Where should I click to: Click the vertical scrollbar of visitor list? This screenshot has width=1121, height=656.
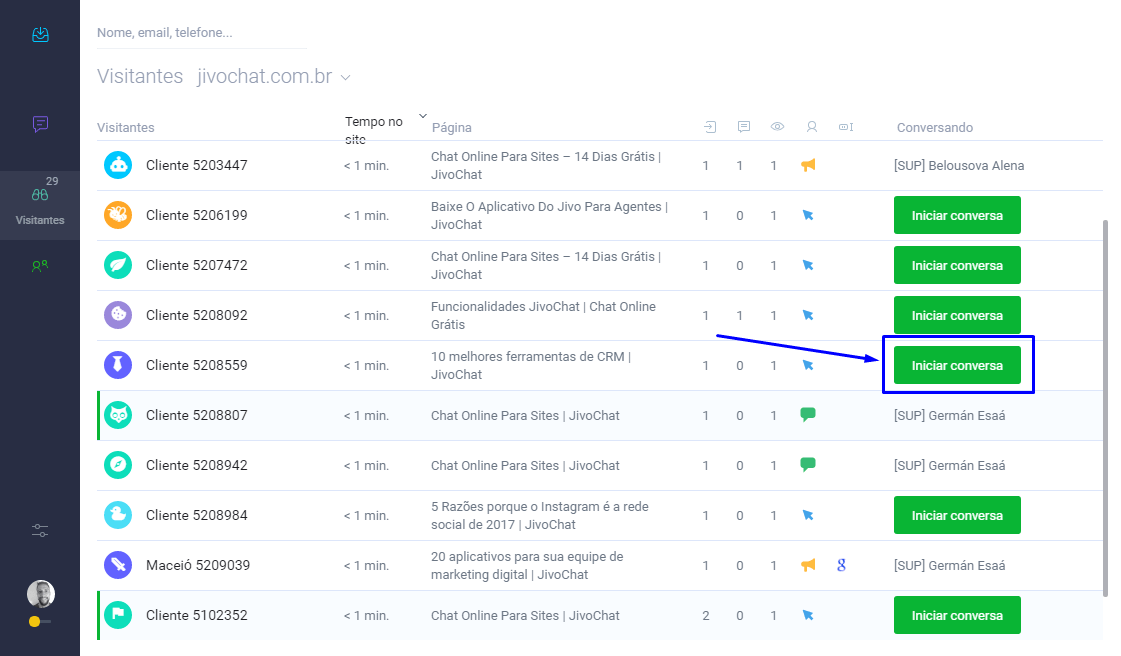1105,407
